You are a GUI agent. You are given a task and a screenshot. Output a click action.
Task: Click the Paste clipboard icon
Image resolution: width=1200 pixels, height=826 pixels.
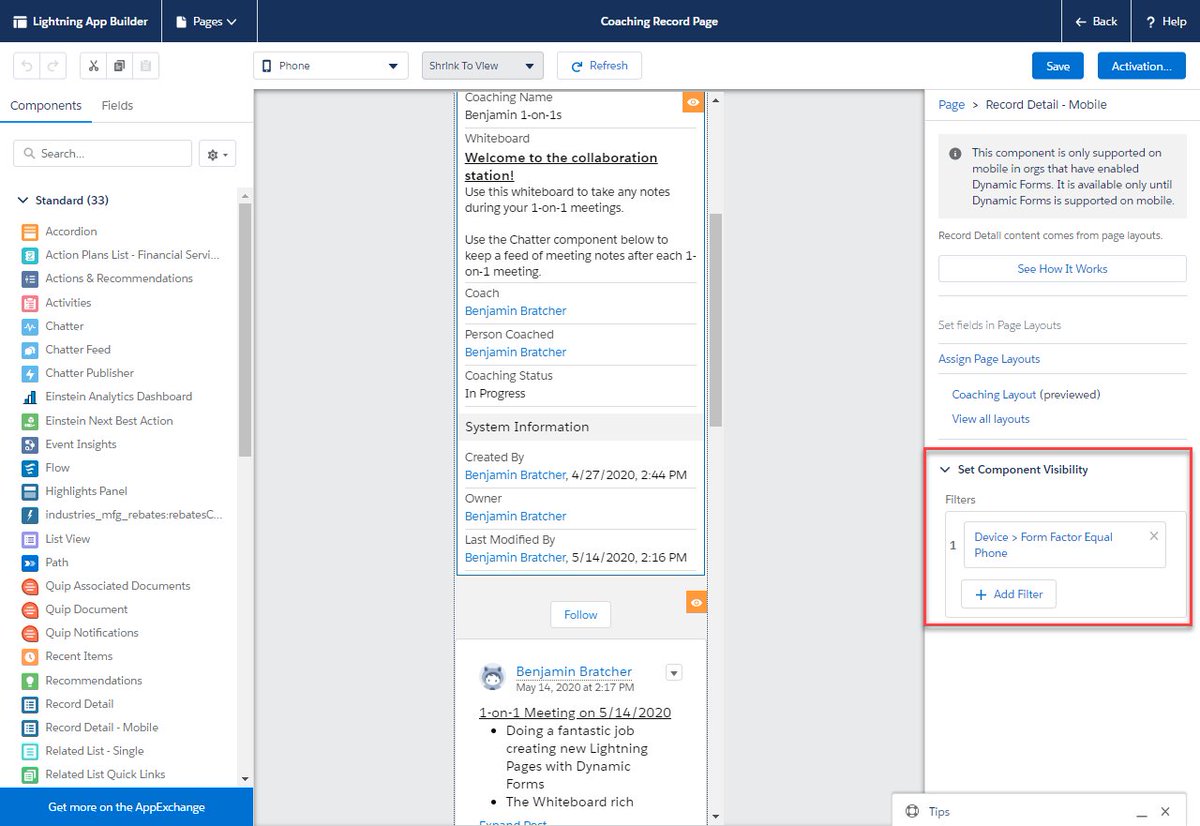pos(145,66)
